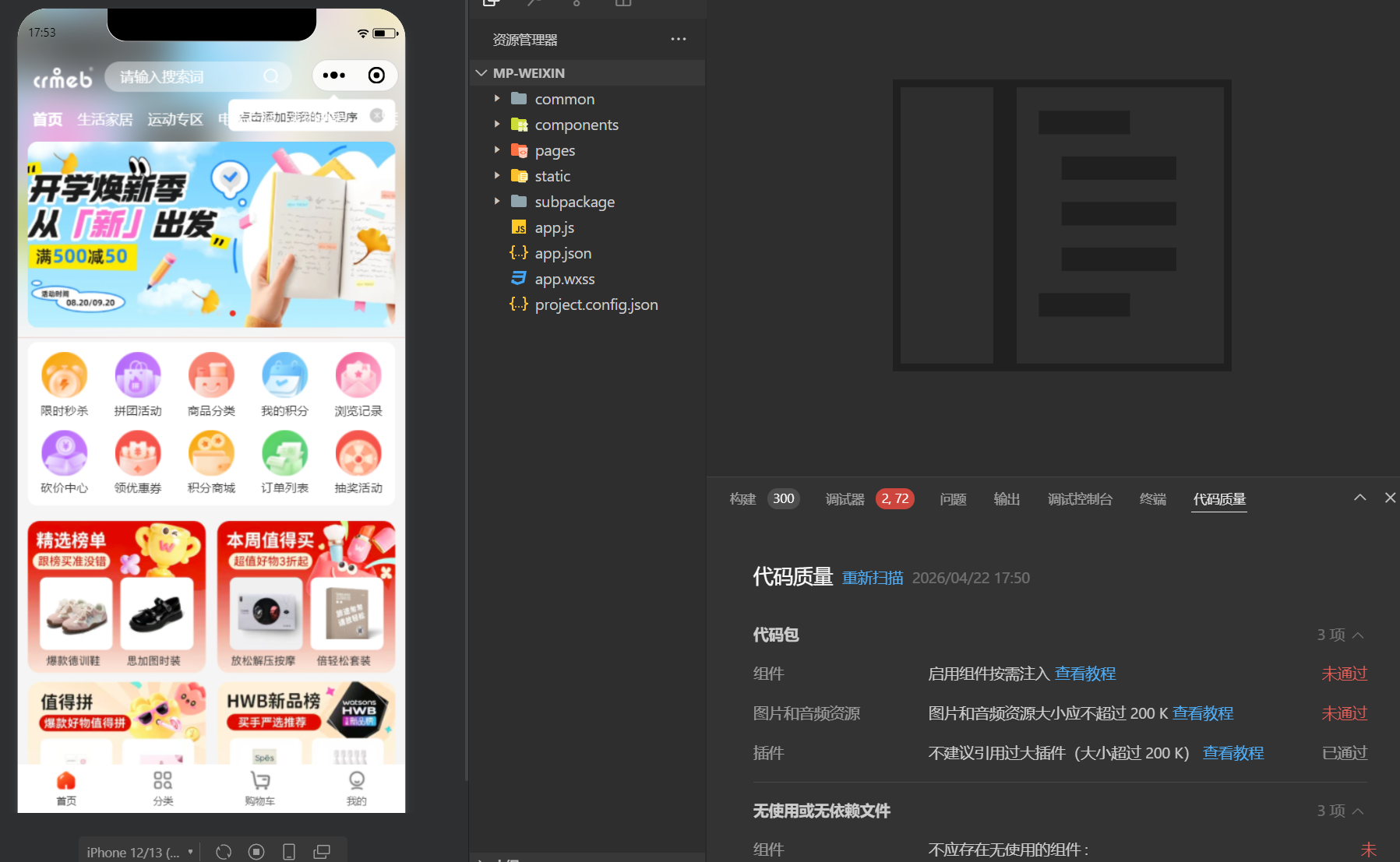The width and height of the screenshot is (1400, 862).
Task: Select the 首页 top category tab
Action: [47, 119]
